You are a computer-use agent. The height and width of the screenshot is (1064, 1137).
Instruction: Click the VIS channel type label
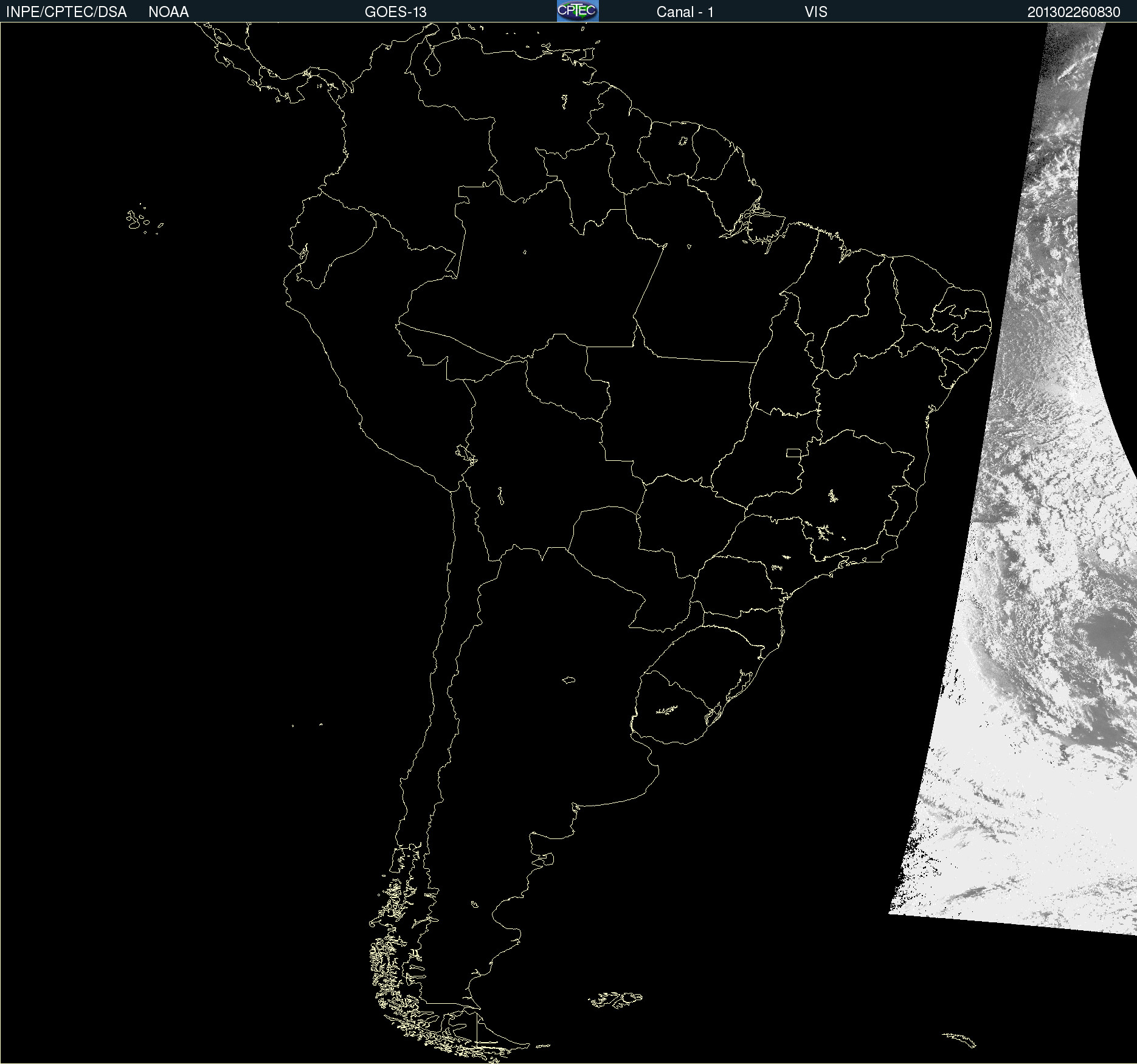[x=815, y=12]
